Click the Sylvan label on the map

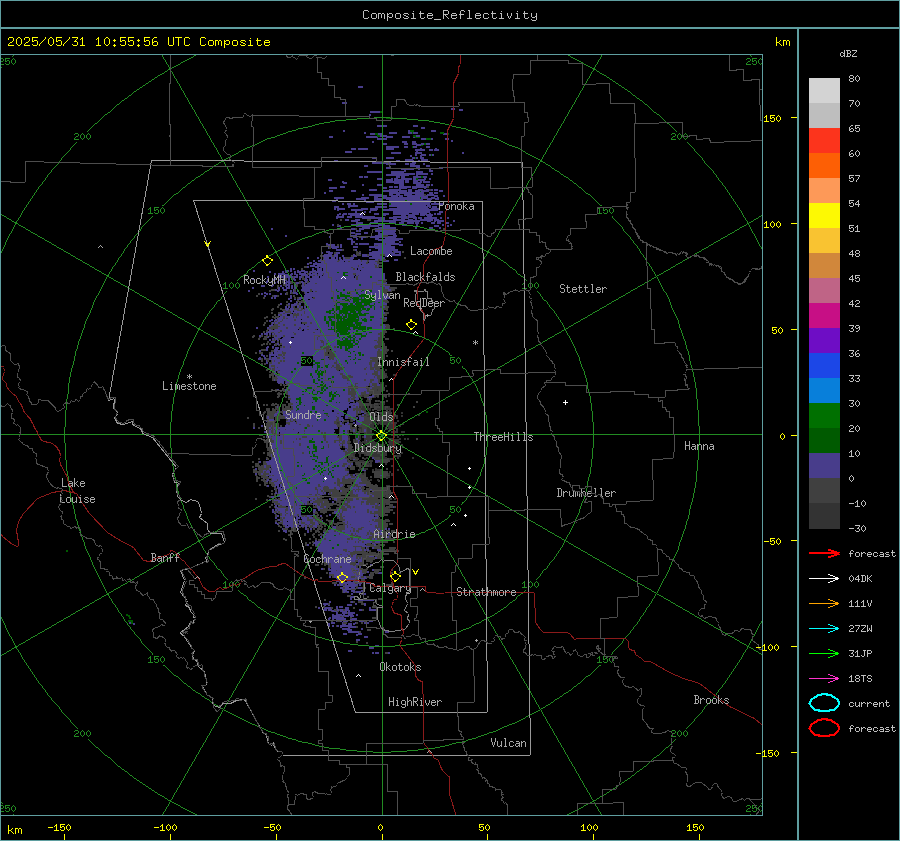click(x=382, y=295)
